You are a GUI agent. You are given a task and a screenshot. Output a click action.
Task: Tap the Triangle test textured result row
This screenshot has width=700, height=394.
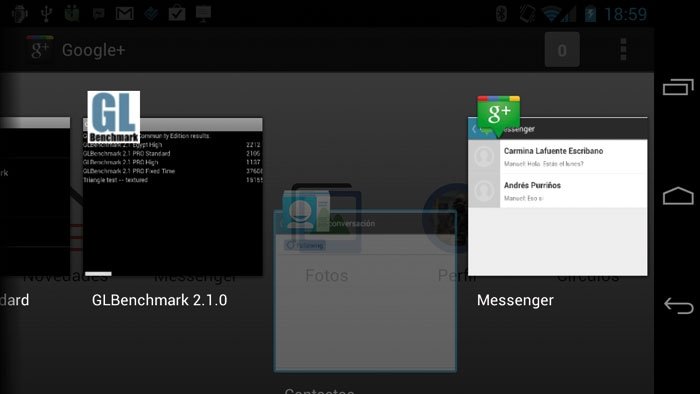click(x=172, y=180)
